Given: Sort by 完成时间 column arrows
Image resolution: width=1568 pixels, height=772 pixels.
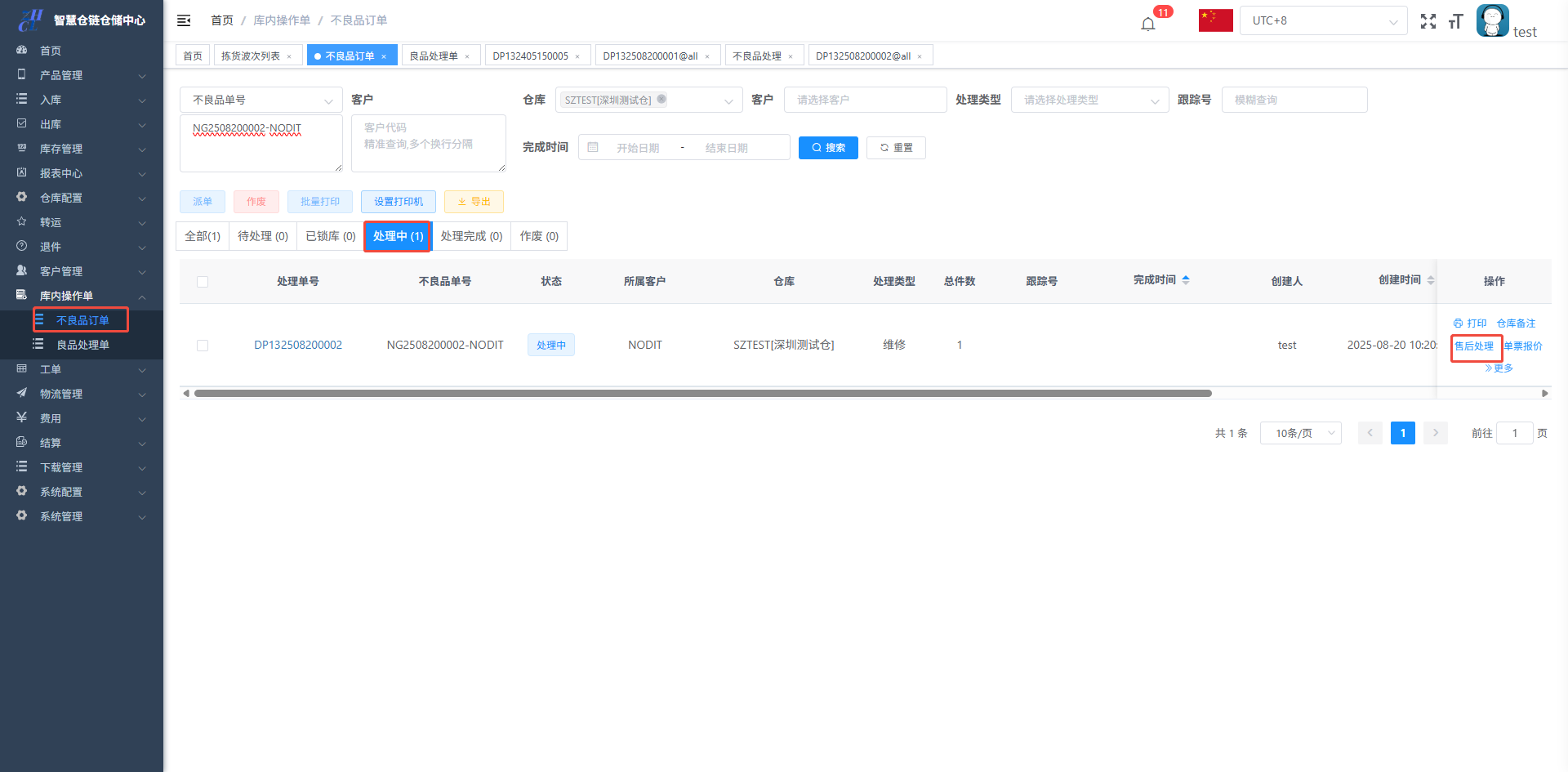Looking at the screenshot, I should (1186, 280).
